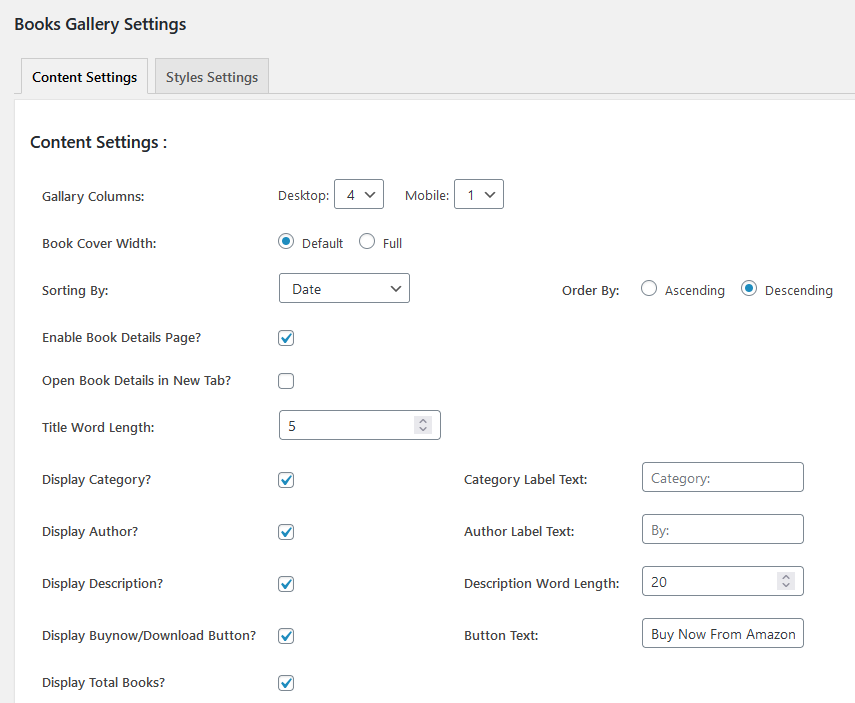This screenshot has height=703, width=855.
Task: Open the Desktop columns dropdown
Action: 359,194
